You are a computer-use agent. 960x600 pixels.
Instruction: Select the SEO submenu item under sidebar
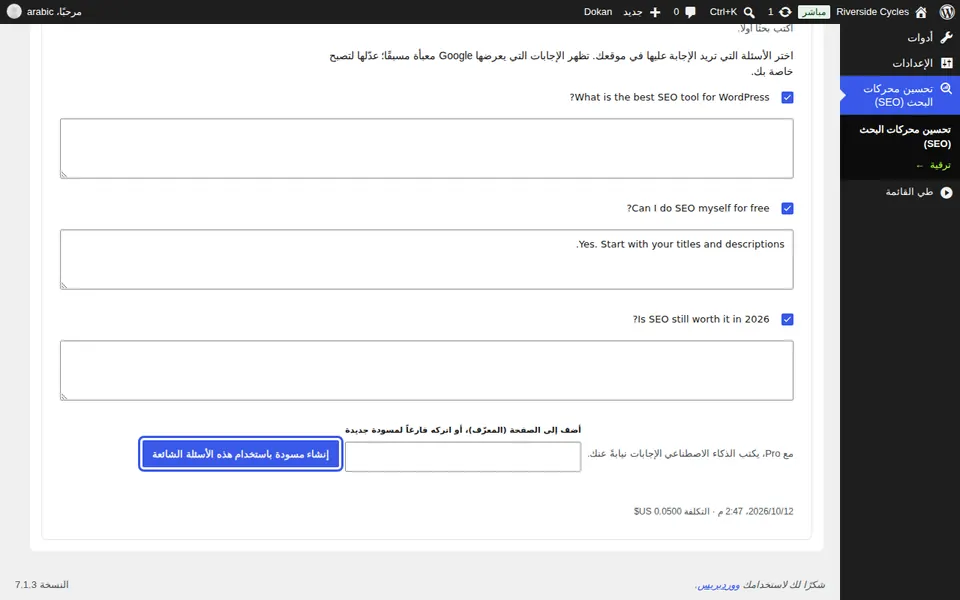pyautogui.click(x=905, y=137)
